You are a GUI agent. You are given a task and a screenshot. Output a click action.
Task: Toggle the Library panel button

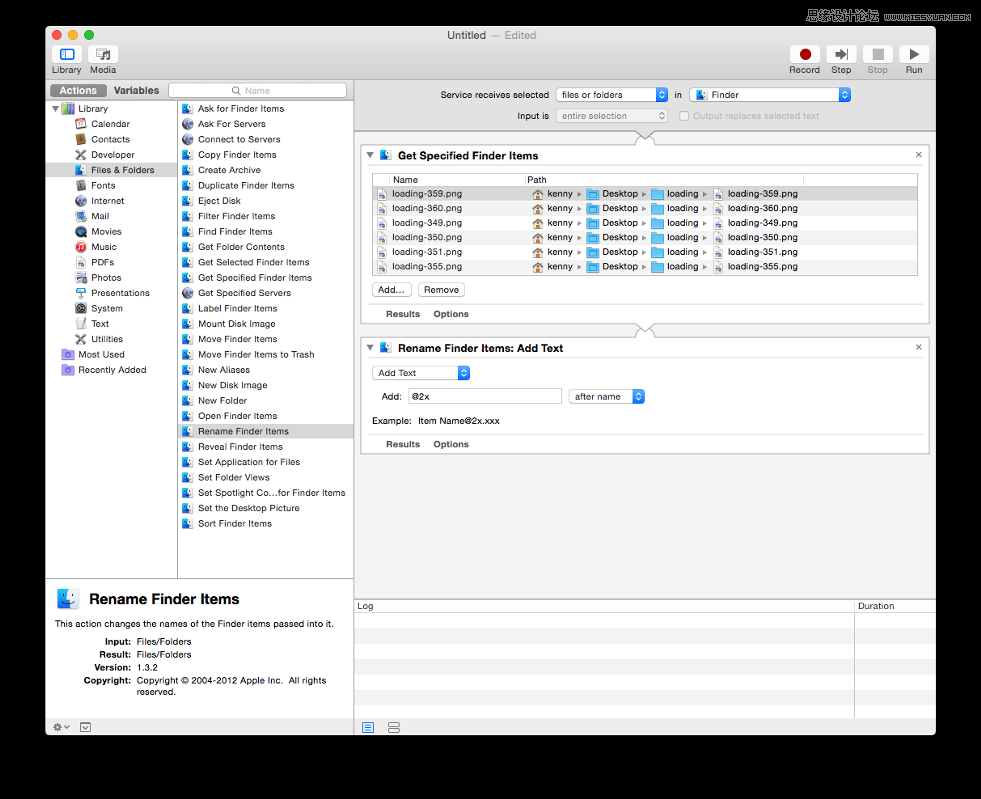(x=67, y=54)
